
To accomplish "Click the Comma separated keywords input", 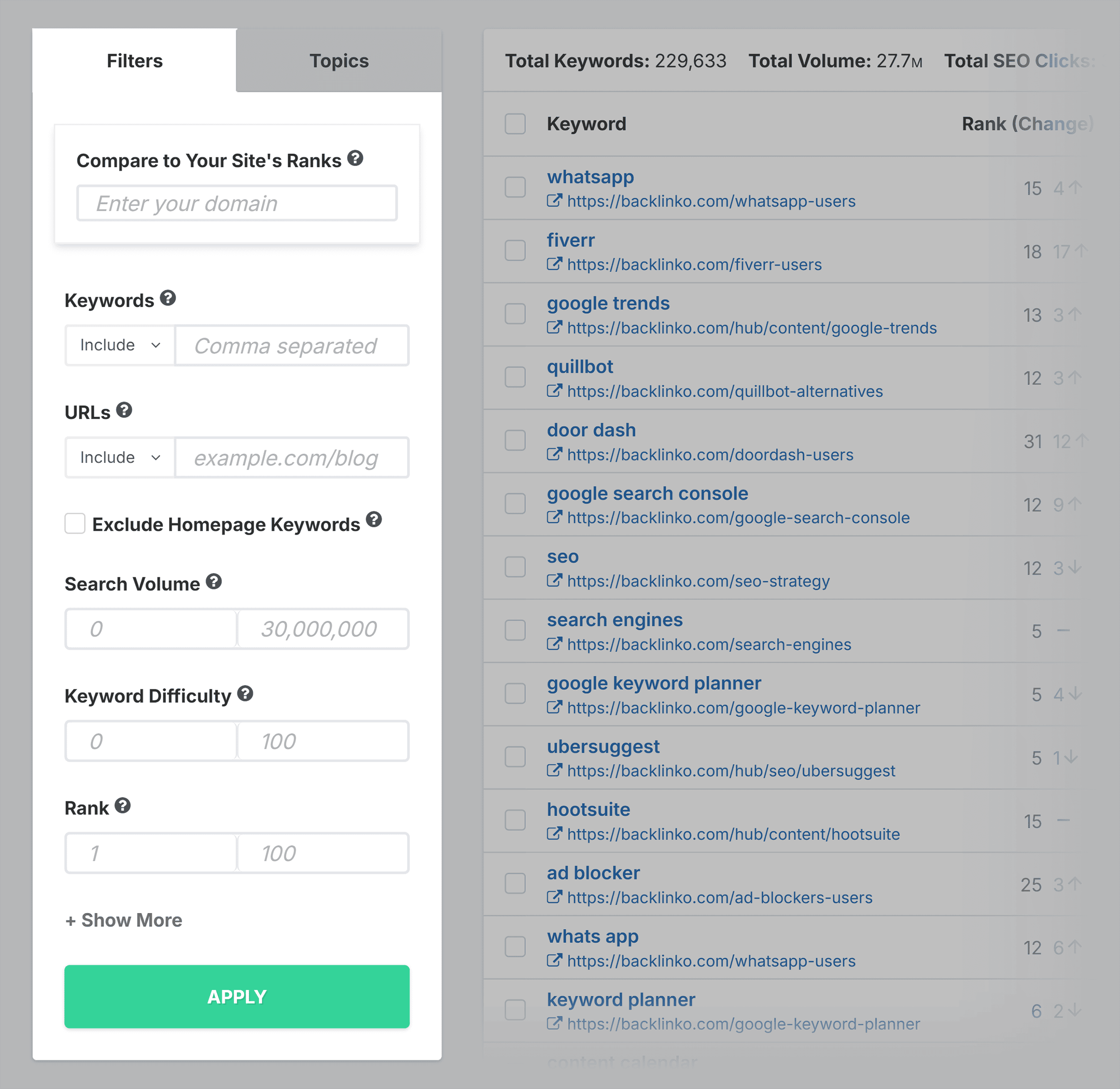I will [x=292, y=346].
